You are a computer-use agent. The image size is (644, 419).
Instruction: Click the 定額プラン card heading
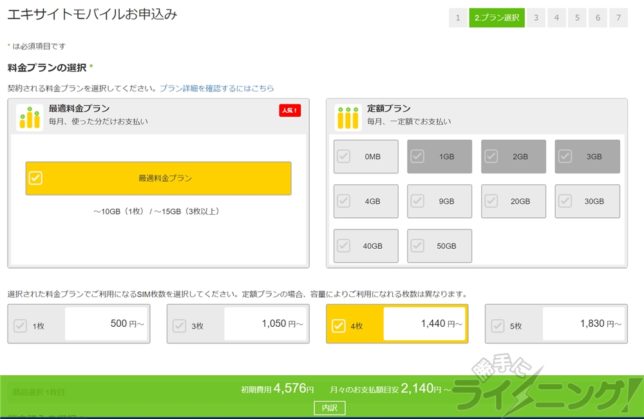389,108
